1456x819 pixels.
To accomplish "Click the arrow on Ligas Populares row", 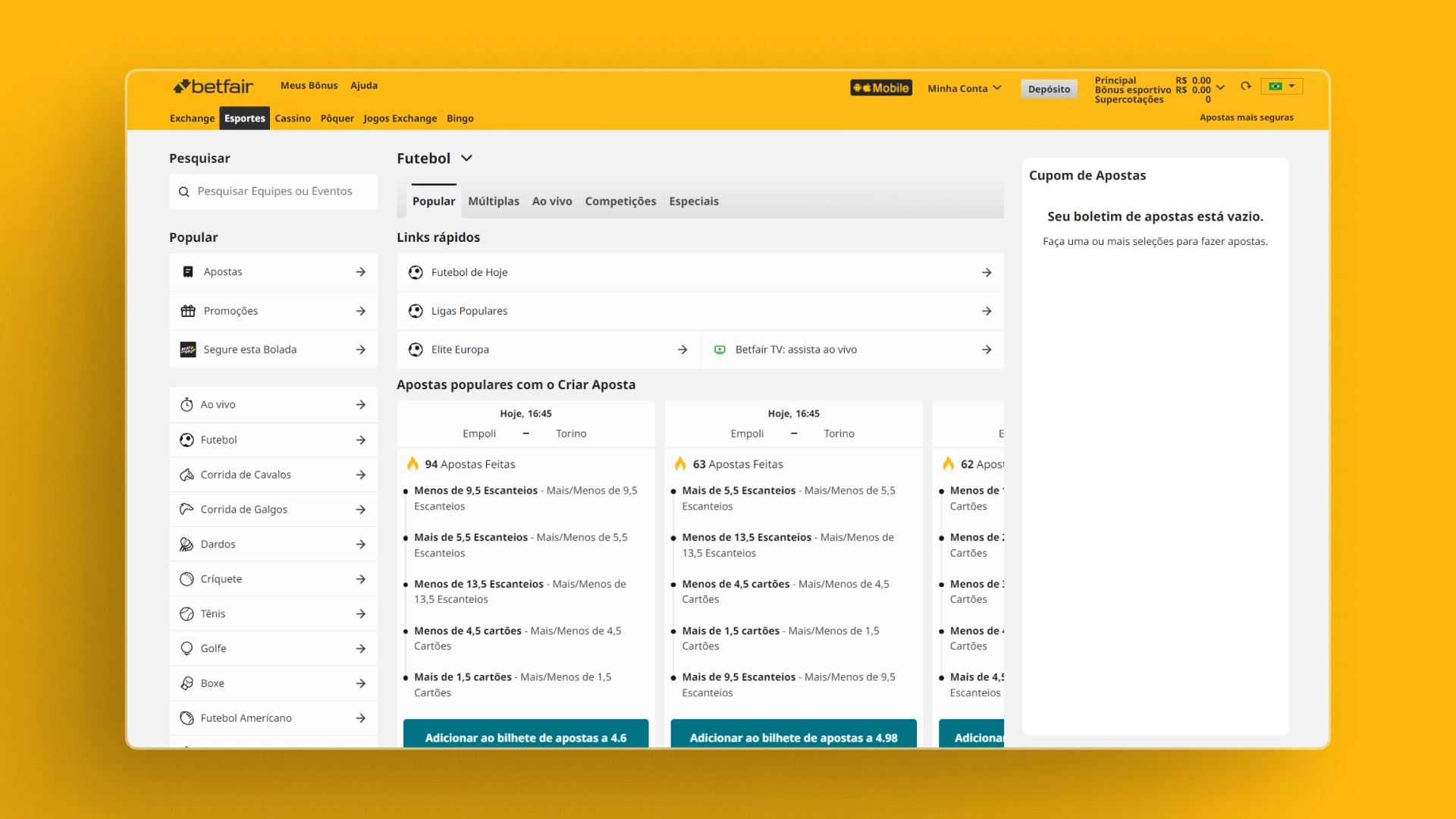I will click(987, 311).
